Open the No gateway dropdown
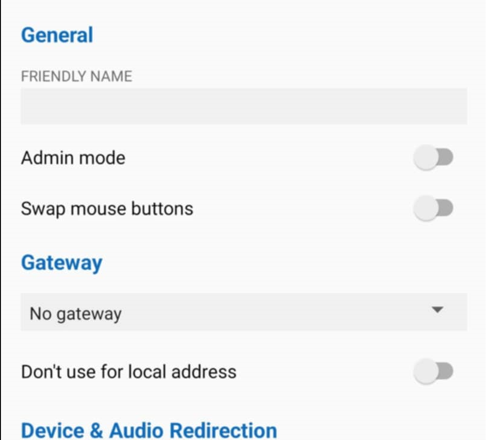This screenshot has width=486, height=440. point(244,312)
